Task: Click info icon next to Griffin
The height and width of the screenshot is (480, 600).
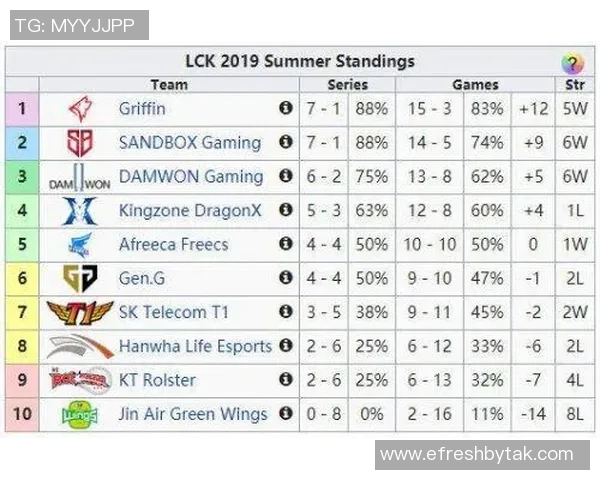Action: click(x=286, y=108)
